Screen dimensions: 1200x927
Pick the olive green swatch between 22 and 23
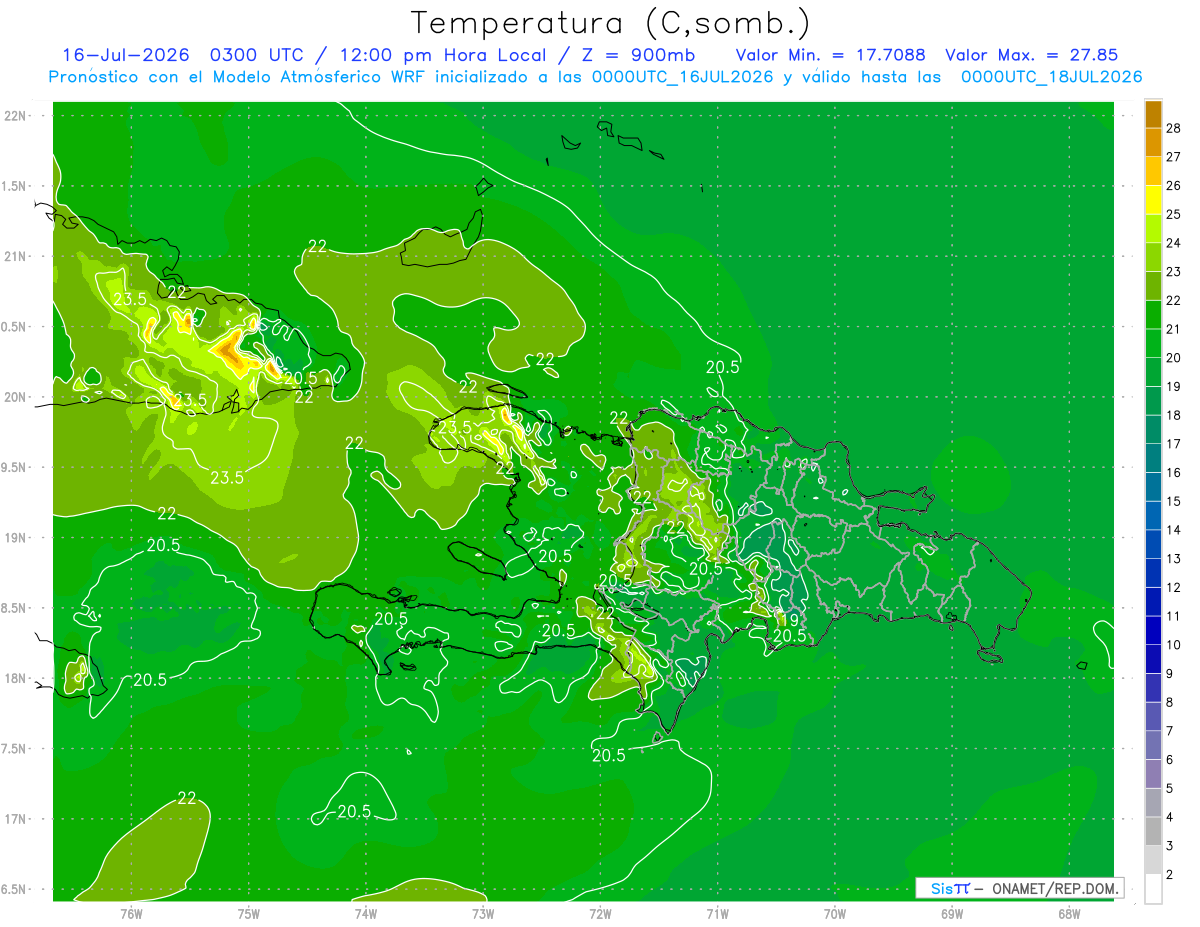[1153, 286]
